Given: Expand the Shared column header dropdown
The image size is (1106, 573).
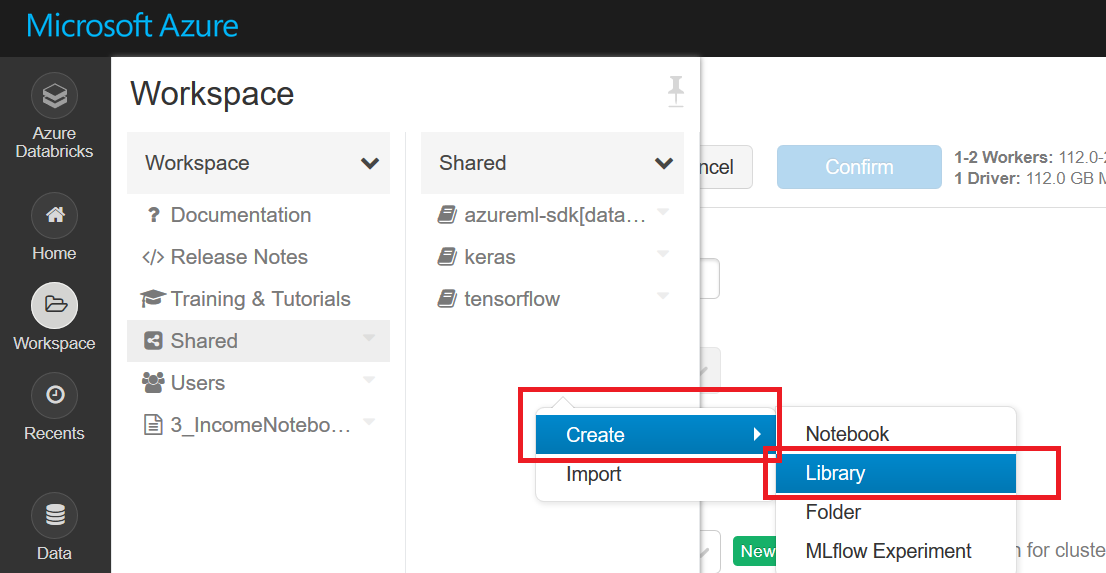Looking at the screenshot, I should (663, 164).
